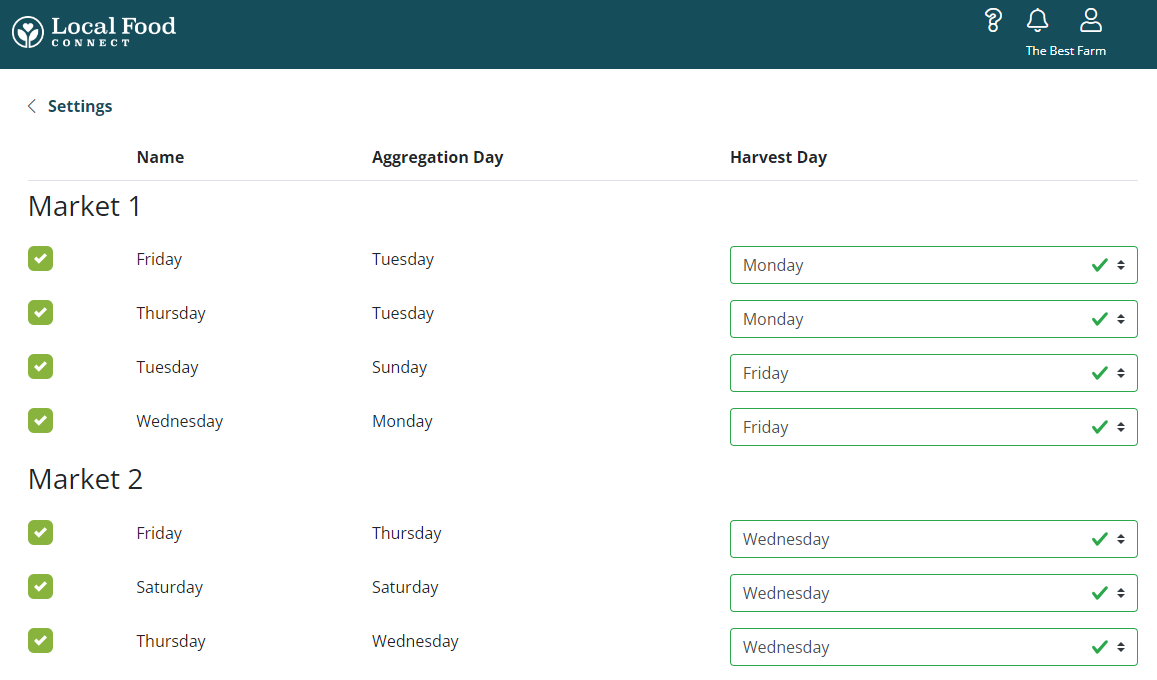1157x680 pixels.
Task: Click the back chevron beside Settings
Action: 32,106
